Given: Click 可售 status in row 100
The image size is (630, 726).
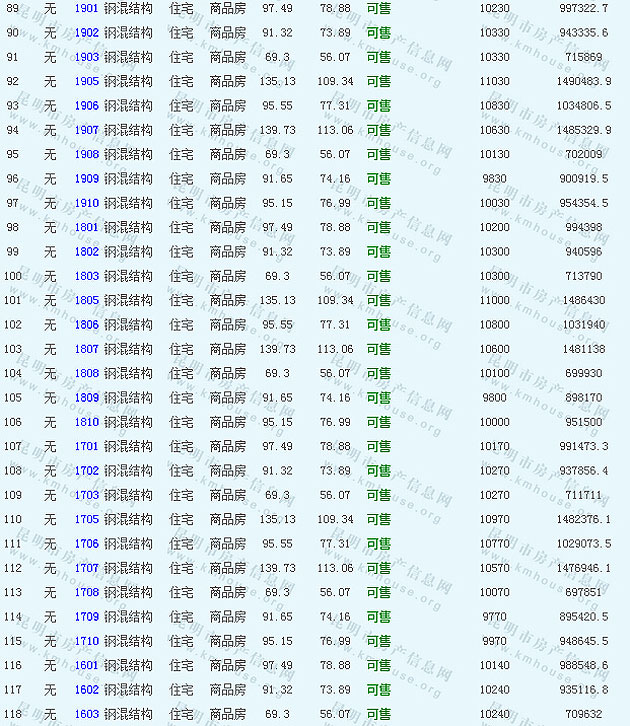Looking at the screenshot, I should pos(379,276).
